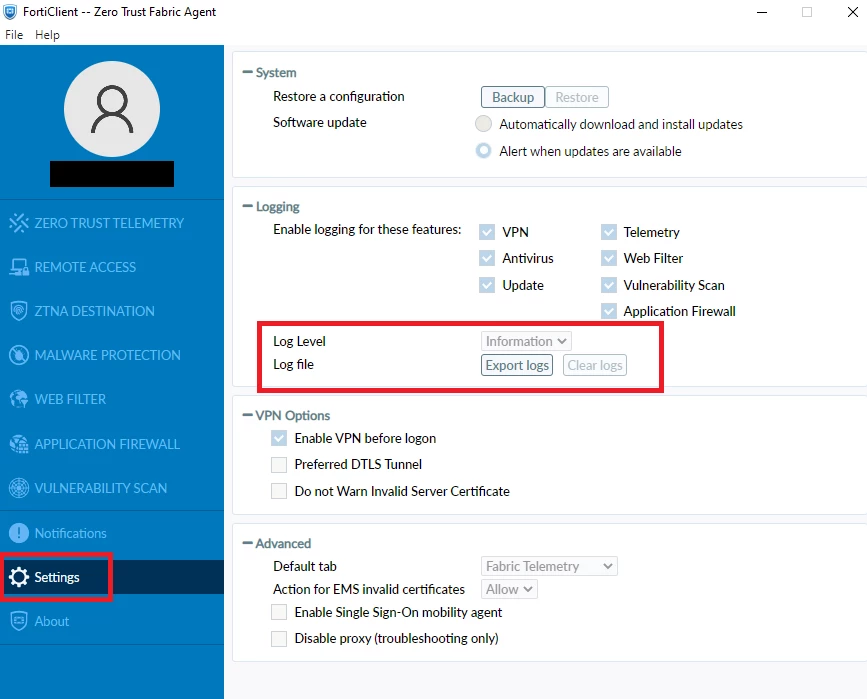Open the Remote Access section
This screenshot has width=867, height=699.
[112, 267]
